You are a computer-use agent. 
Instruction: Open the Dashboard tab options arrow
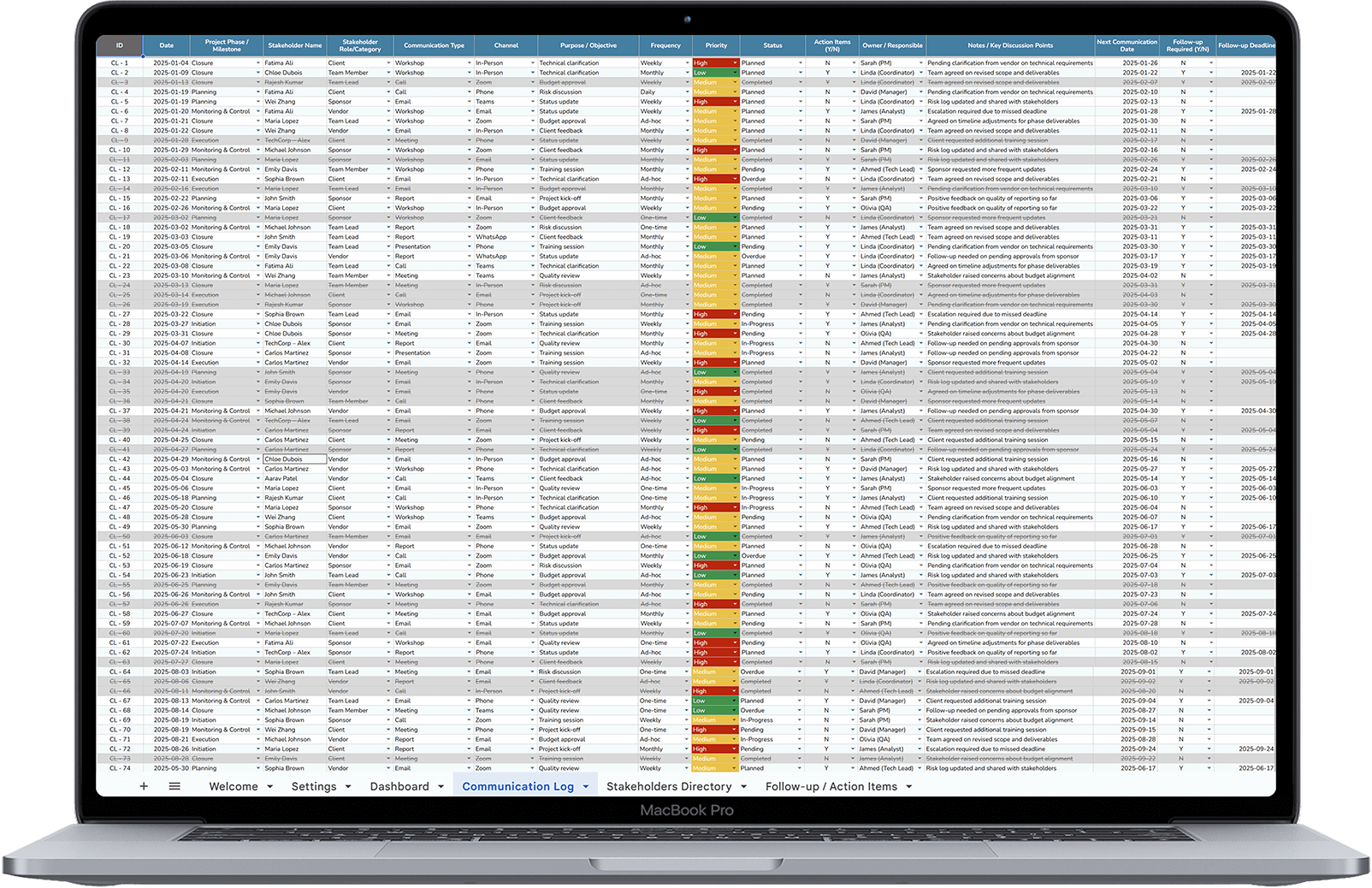coord(441,787)
